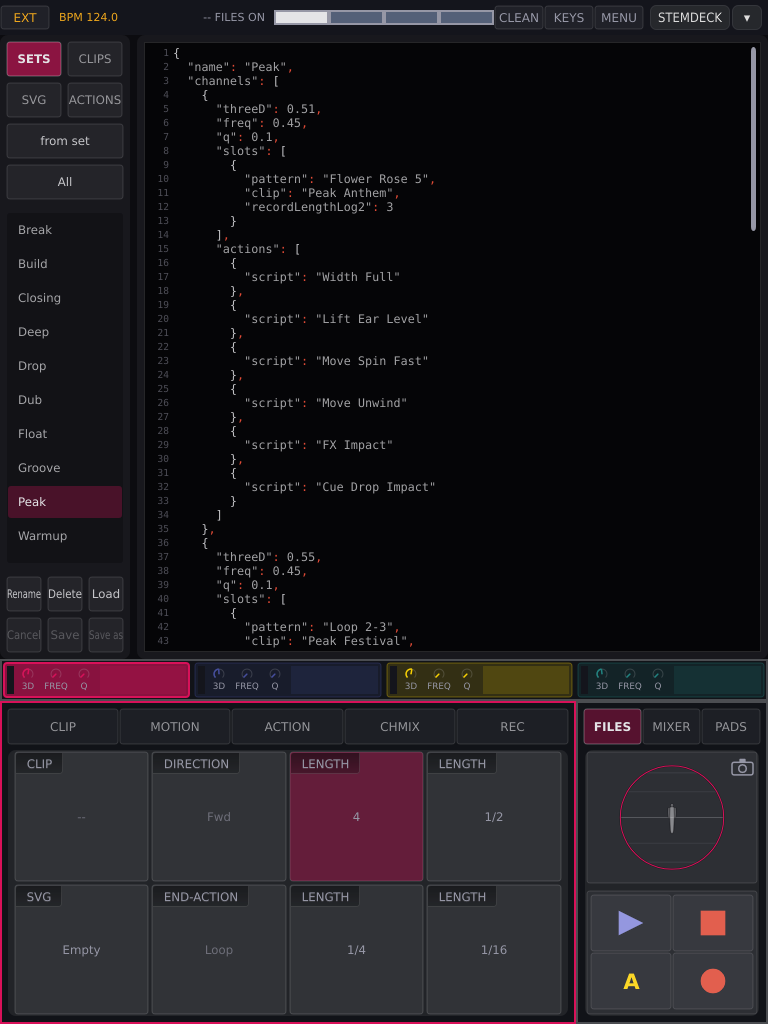Adjust the blue channel FREQ knob
This screenshot has height=1024, width=768.
coord(247,674)
